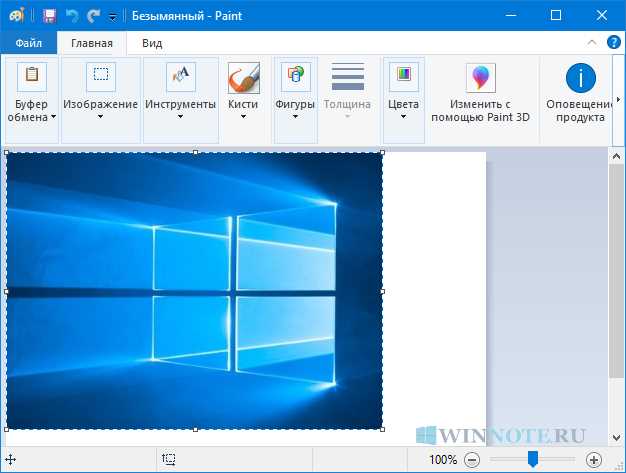Click the vertical scrollbar on the right
This screenshot has width=626, height=473.
coord(616,260)
